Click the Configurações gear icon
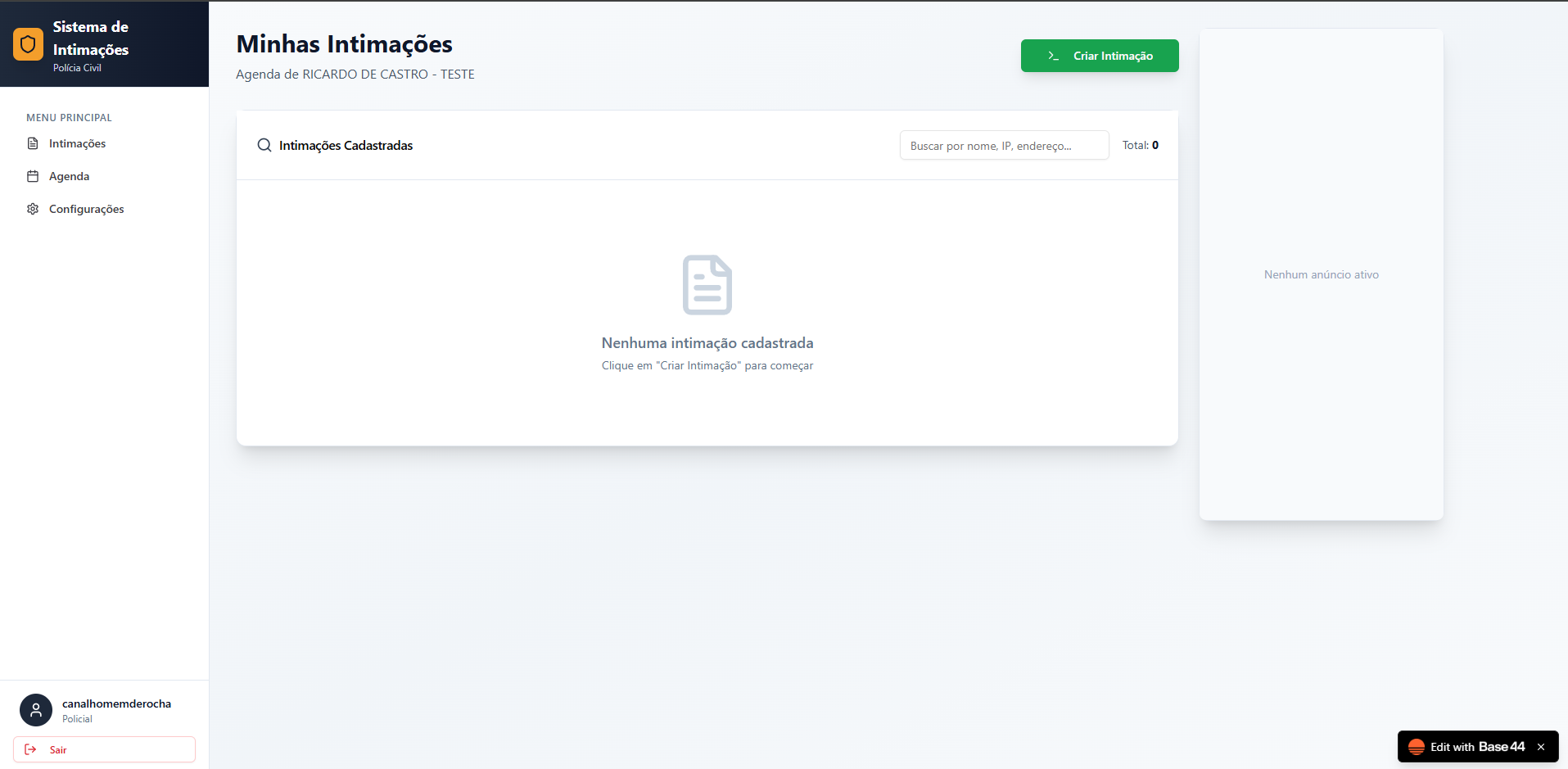 click(33, 209)
